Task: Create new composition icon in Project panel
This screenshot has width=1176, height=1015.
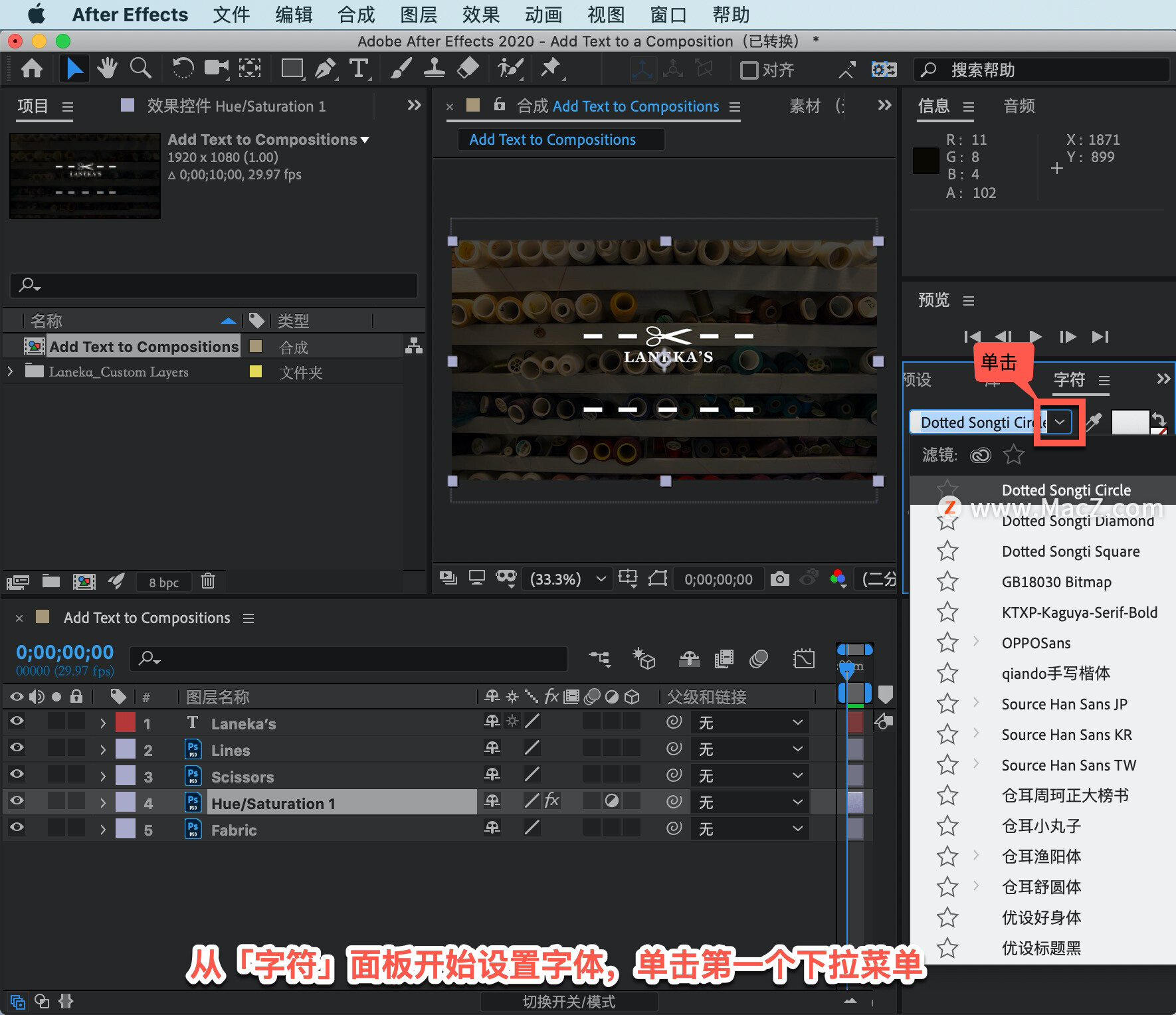Action: point(84,582)
